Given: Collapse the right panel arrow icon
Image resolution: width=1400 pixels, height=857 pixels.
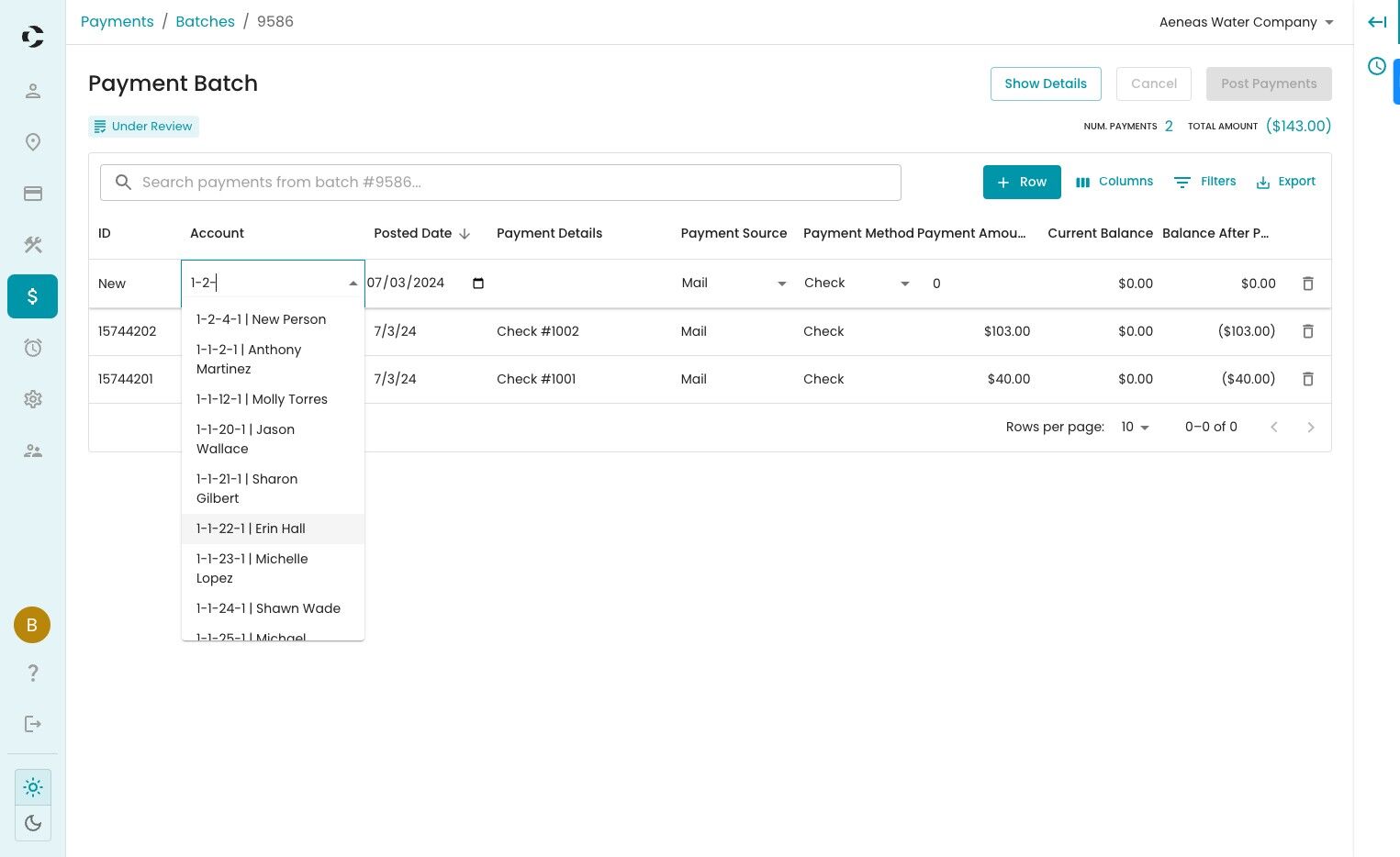Looking at the screenshot, I should pos(1377,22).
